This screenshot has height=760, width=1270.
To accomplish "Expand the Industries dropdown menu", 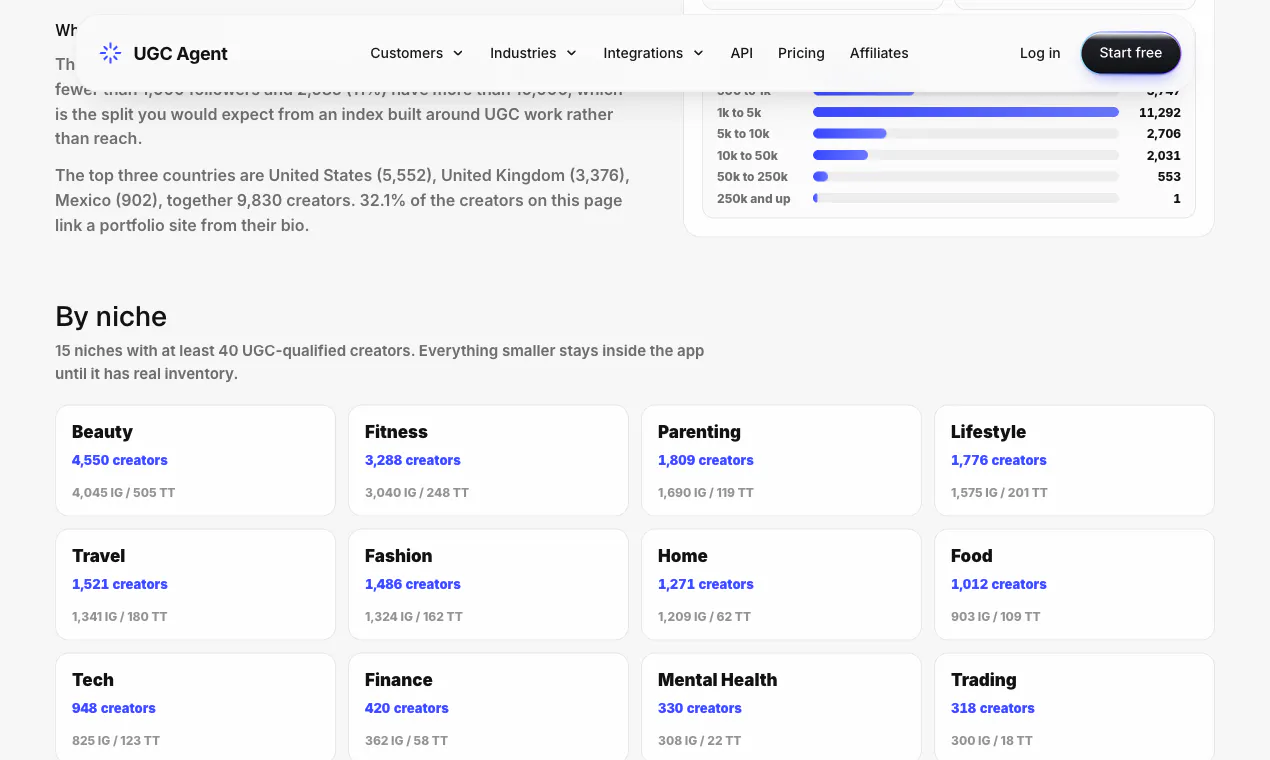I will coord(534,53).
